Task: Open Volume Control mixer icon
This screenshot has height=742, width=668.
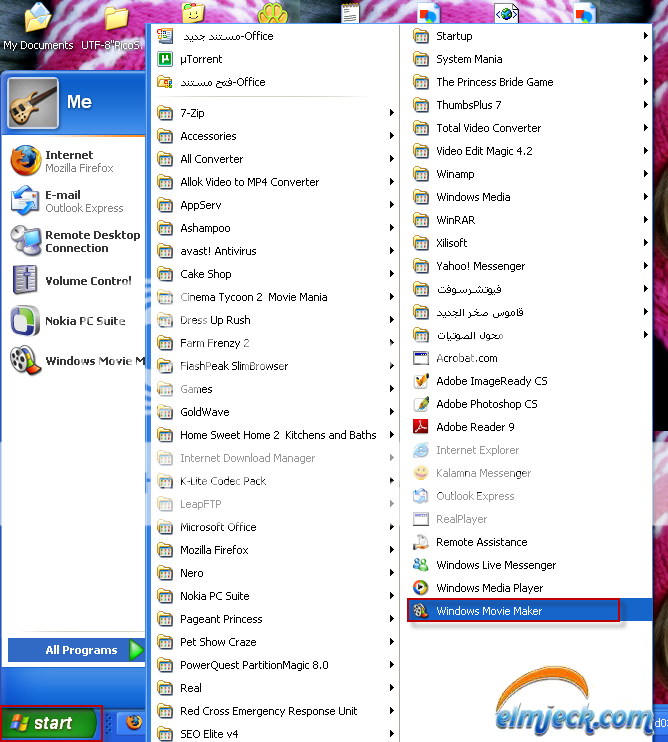Action: (26, 281)
